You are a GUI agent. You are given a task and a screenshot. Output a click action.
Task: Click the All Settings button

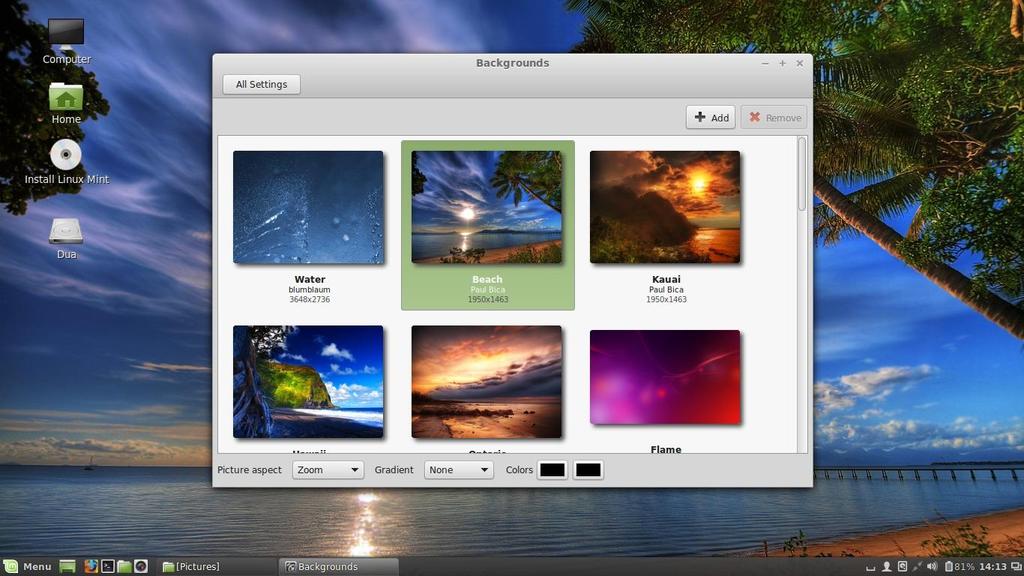[x=261, y=84]
